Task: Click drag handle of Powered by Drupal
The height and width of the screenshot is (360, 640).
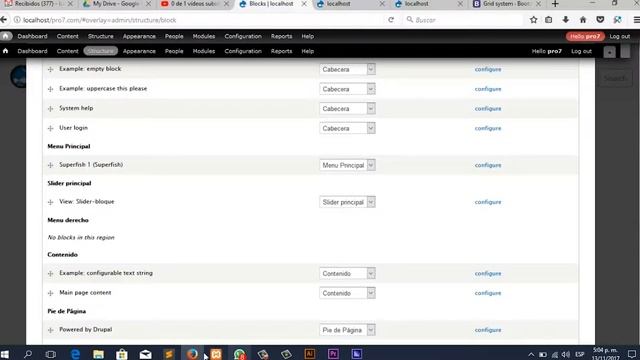Action: pos(51,330)
